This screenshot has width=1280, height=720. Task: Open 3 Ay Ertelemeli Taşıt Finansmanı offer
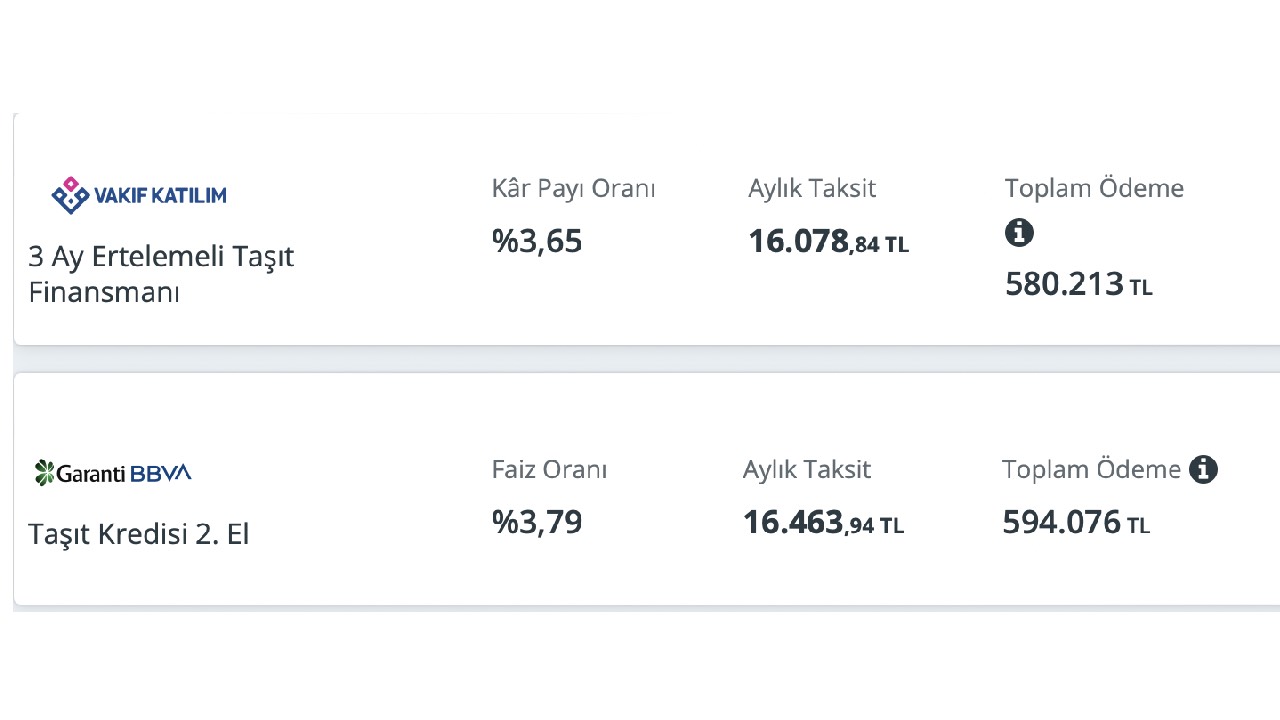(161, 274)
